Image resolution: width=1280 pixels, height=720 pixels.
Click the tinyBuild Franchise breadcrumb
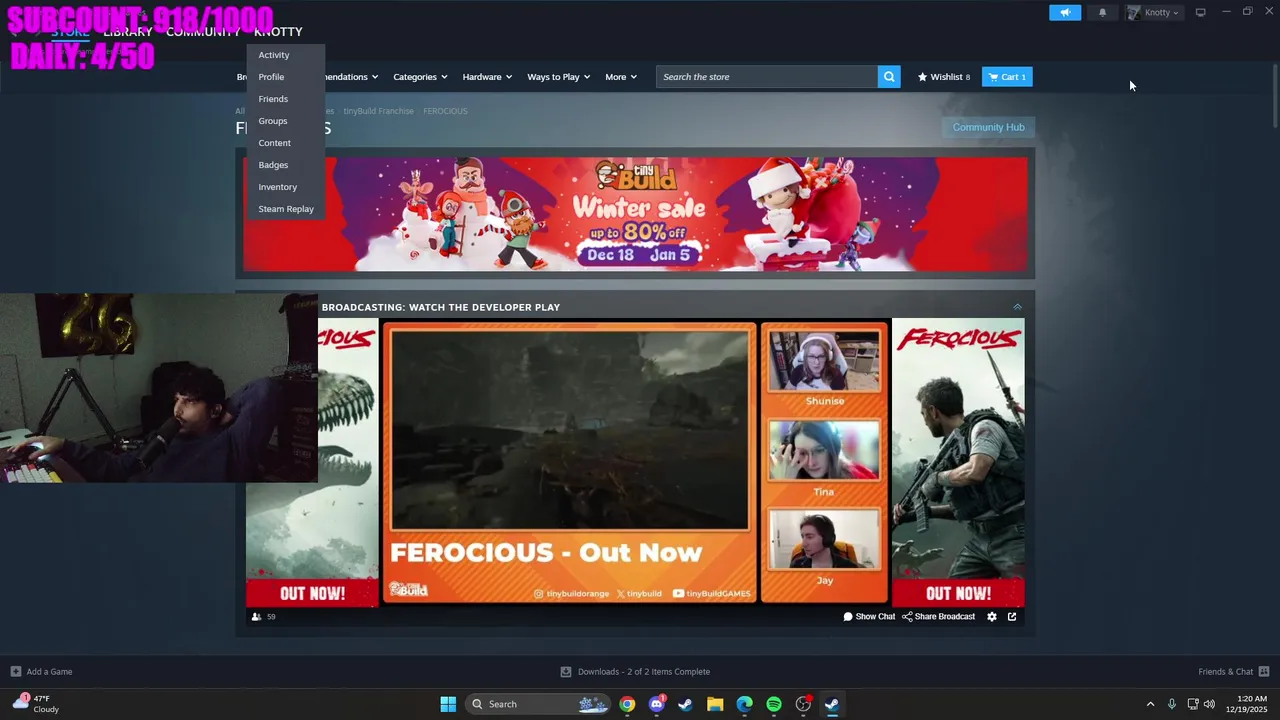pos(378,111)
